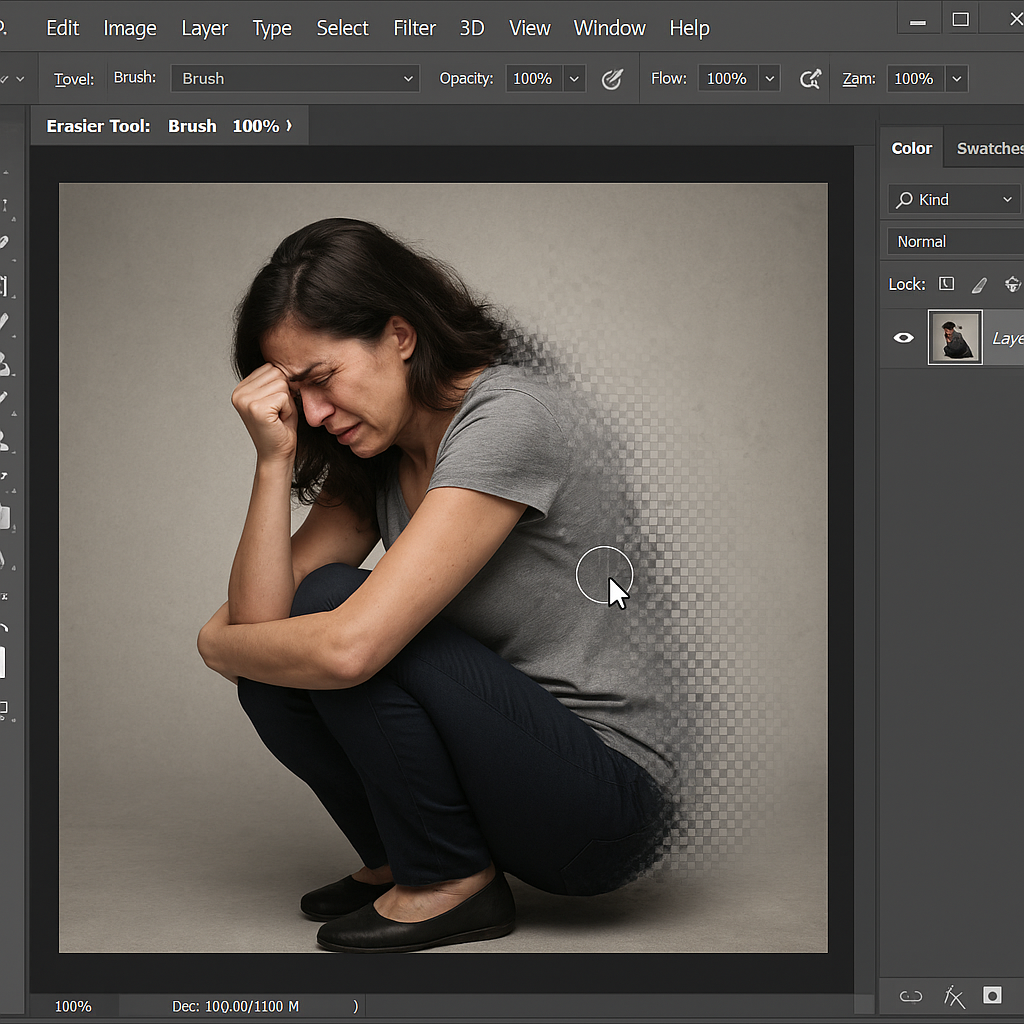Open the fx layer style menu
1024x1024 pixels.
pos(954,996)
